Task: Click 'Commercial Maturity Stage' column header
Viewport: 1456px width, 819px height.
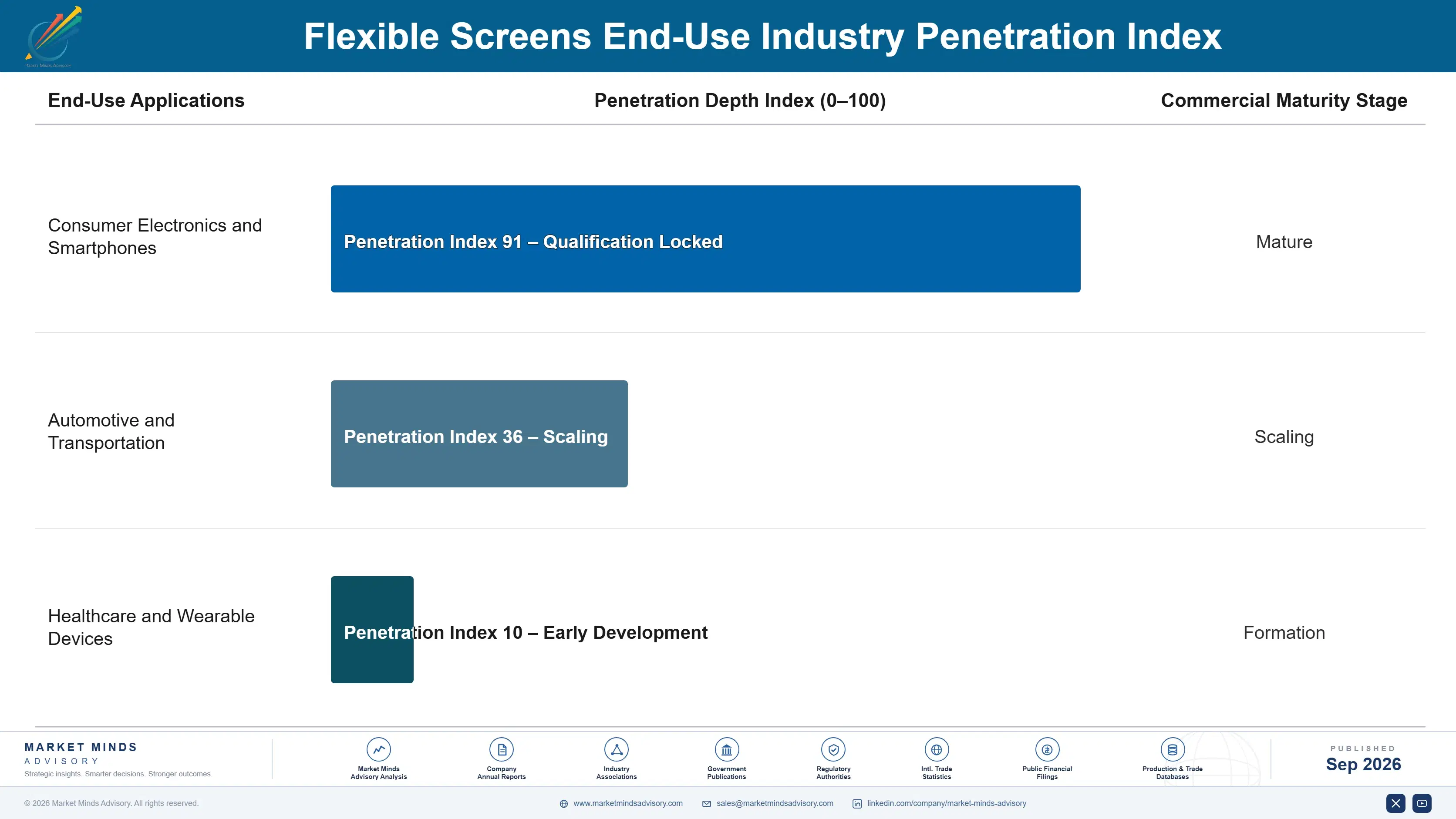Action: pos(1284,101)
